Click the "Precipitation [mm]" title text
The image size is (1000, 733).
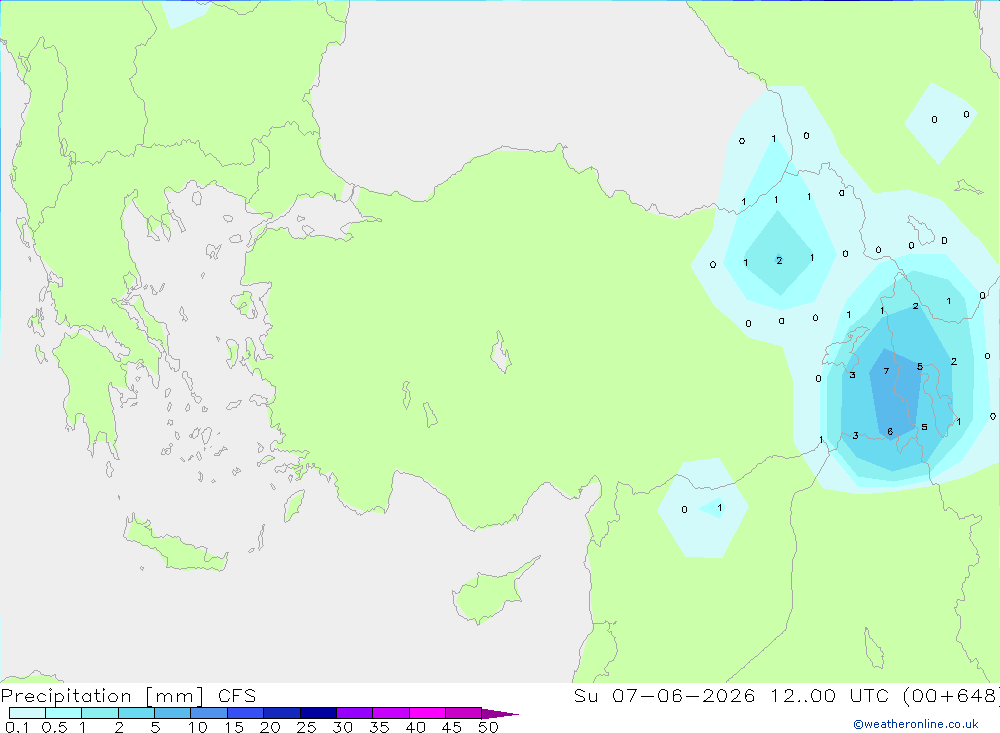click(x=102, y=696)
